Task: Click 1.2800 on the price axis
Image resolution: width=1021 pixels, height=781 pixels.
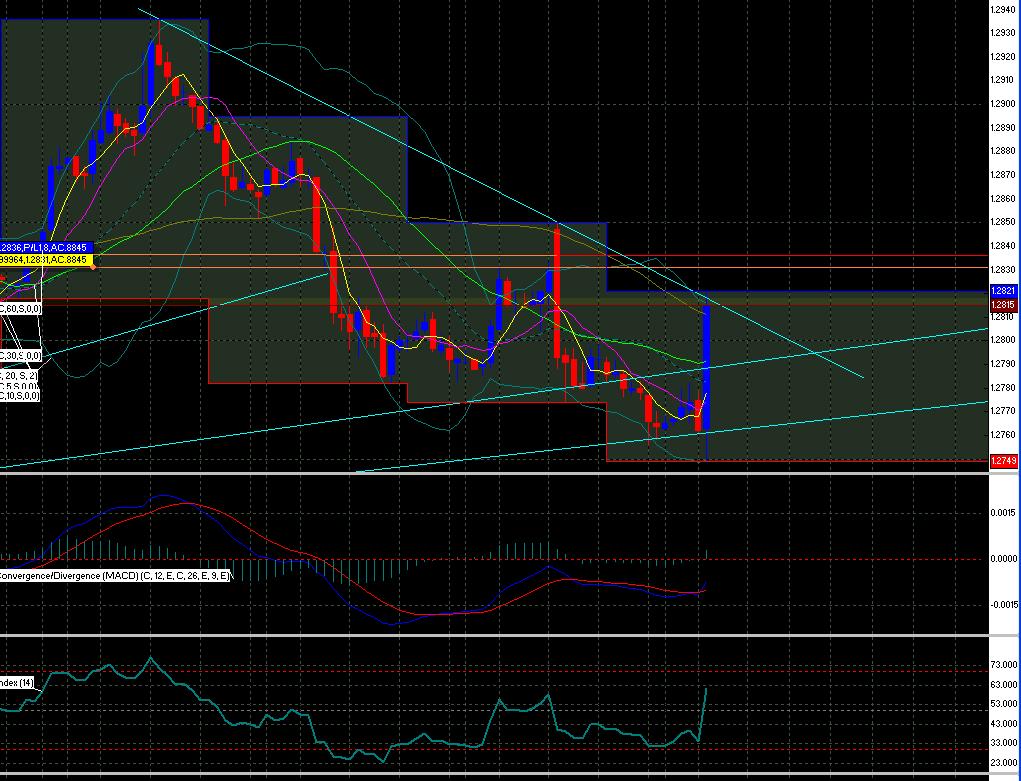Action: click(x=1002, y=339)
